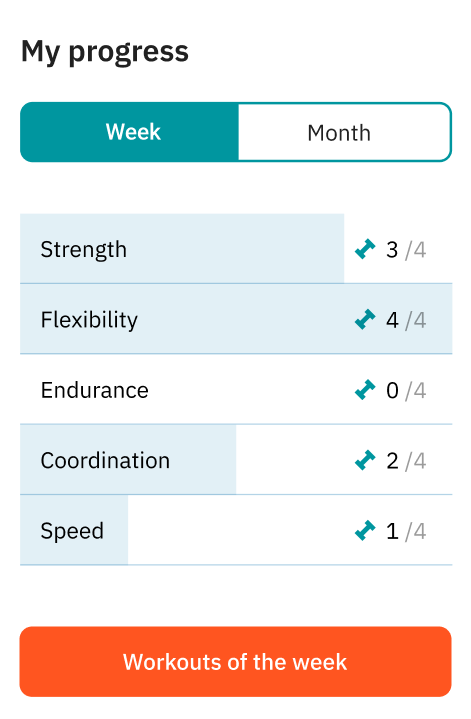Select the Strength progress row
This screenshot has height=719, width=471.
(236, 249)
